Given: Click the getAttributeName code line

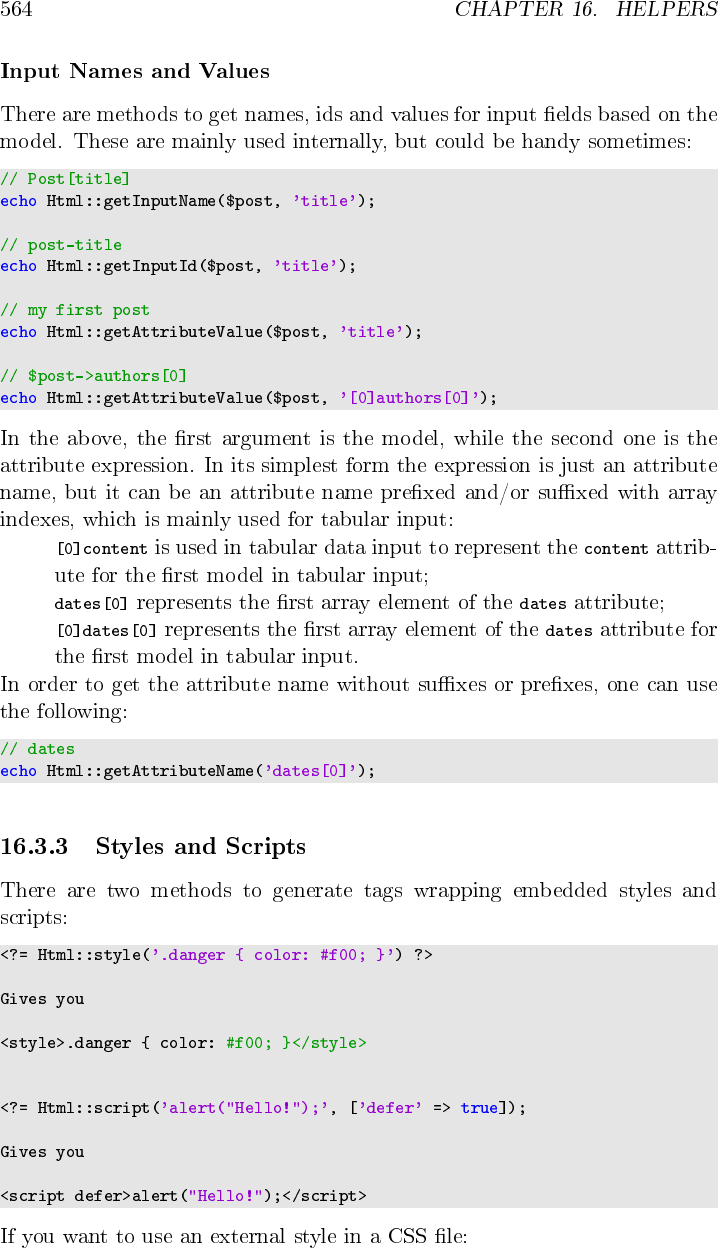Looking at the screenshot, I should click(x=188, y=771).
